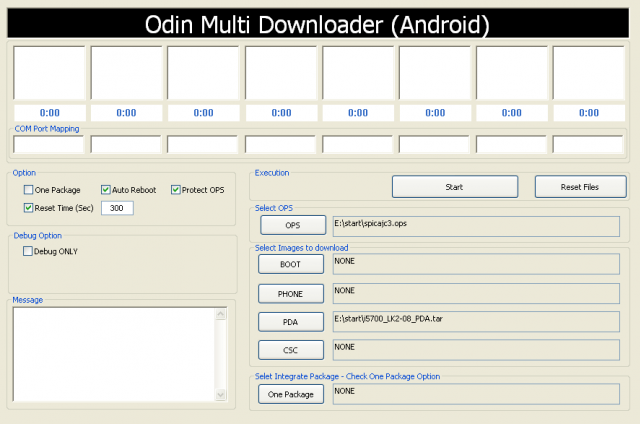Click the One Package path field showing NONE

476,394
